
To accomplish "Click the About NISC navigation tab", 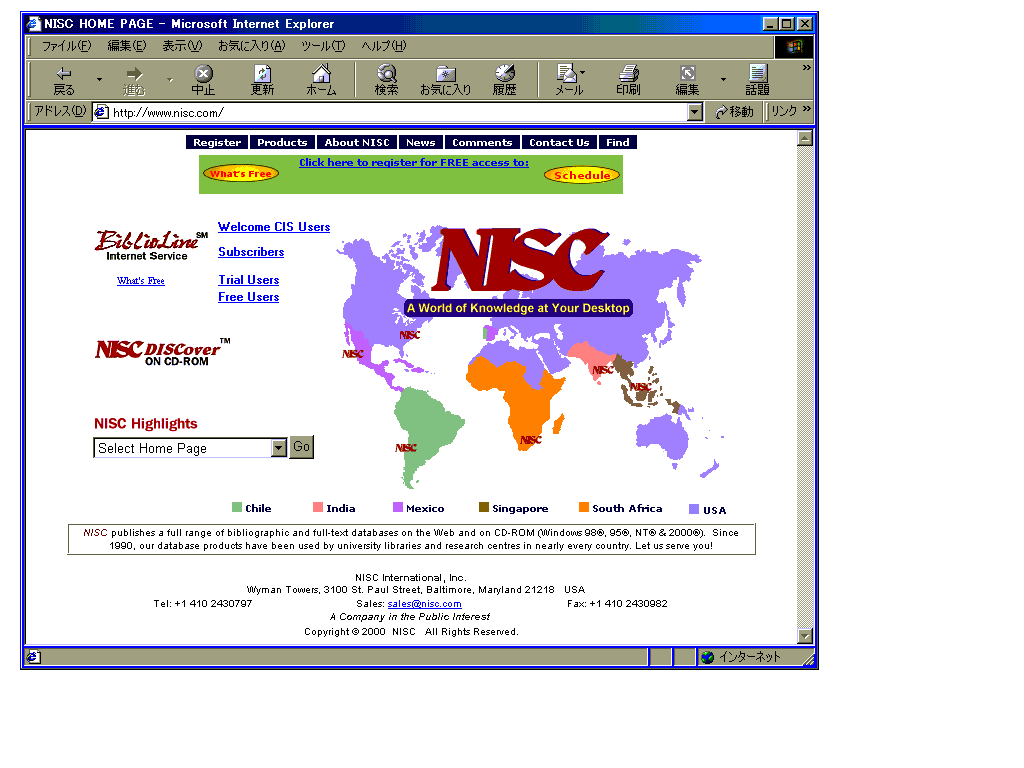I will pos(357,142).
